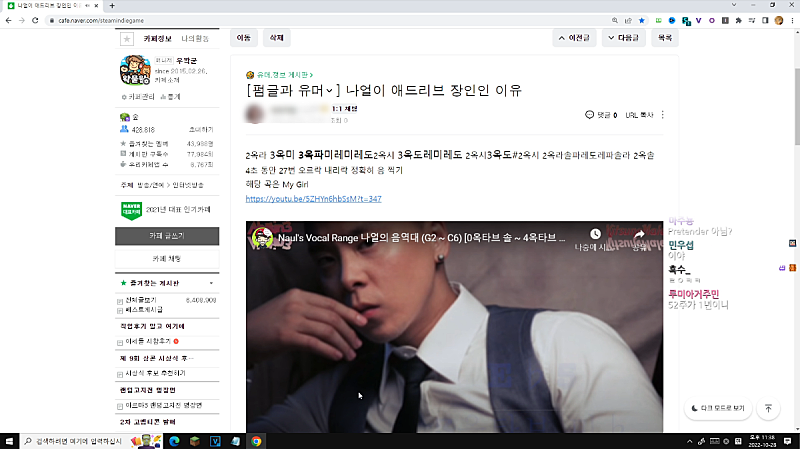
Task: Click the scroll-to-top arrow button
Action: coord(768,408)
